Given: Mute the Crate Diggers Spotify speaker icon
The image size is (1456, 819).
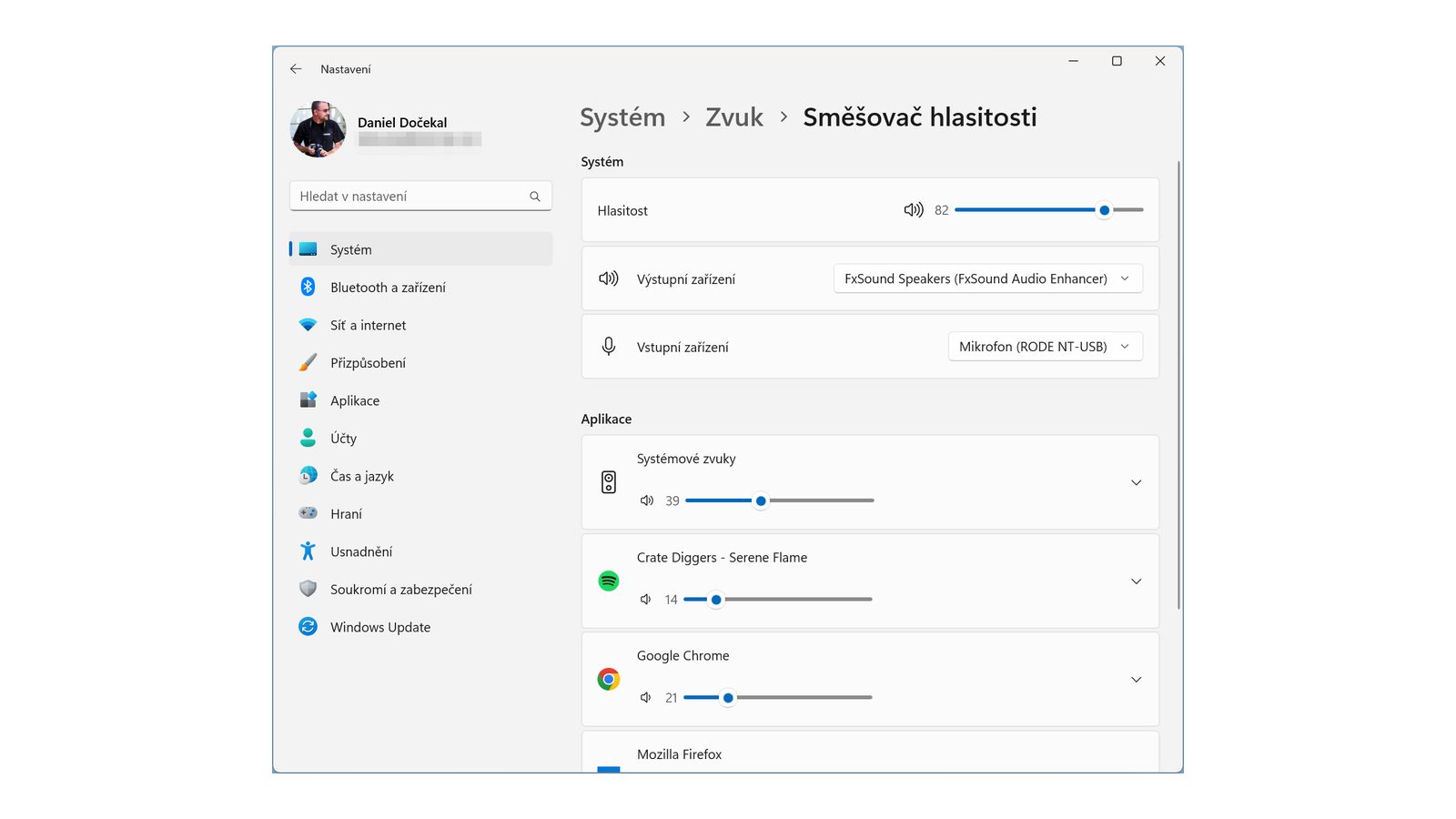Looking at the screenshot, I should click(646, 600).
